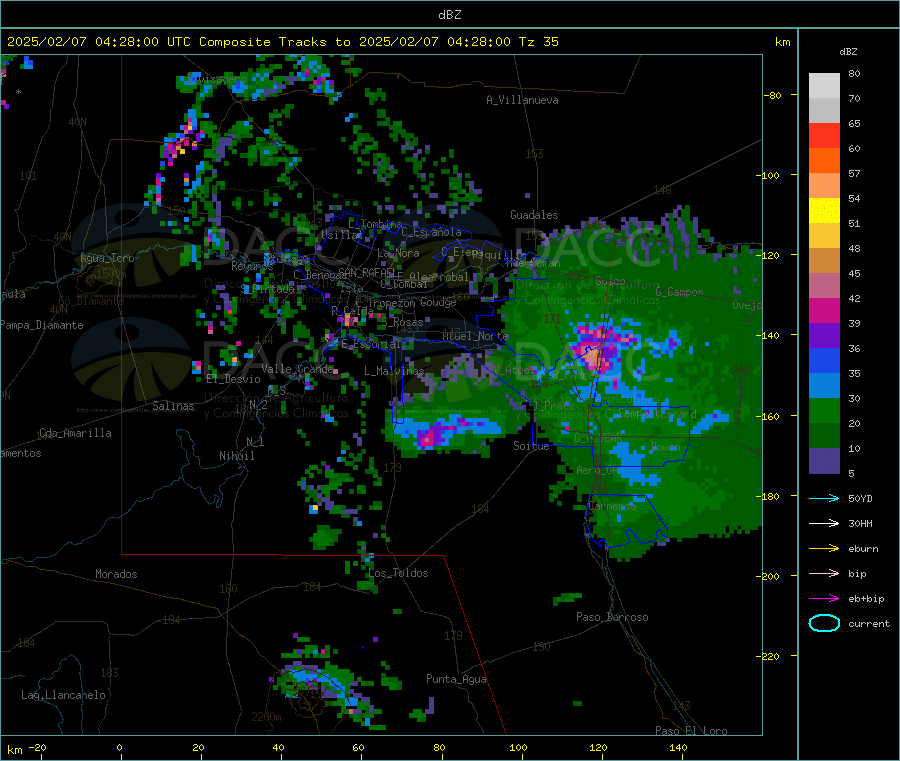This screenshot has width=900, height=761.
Task: Click the Paso_Barroso location label
Action: point(612,617)
